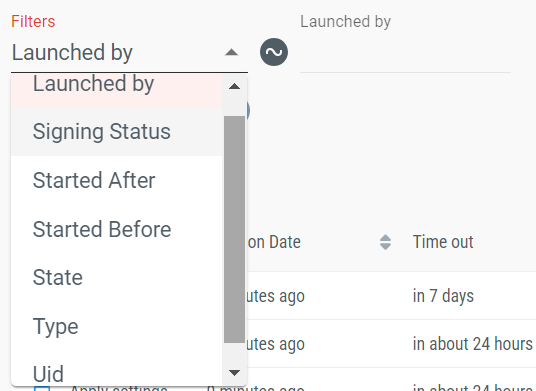Click the dropdown list's scroll down arrow
536x391 pixels.
(234, 373)
